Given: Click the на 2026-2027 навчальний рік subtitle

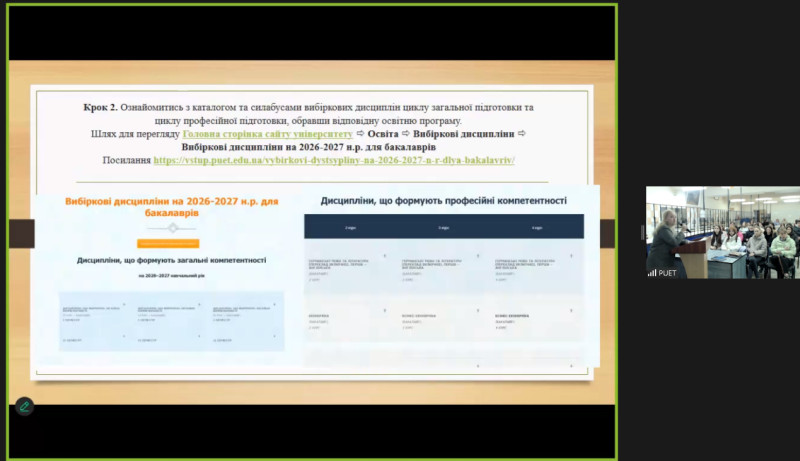Looking at the screenshot, I should (x=170, y=274).
